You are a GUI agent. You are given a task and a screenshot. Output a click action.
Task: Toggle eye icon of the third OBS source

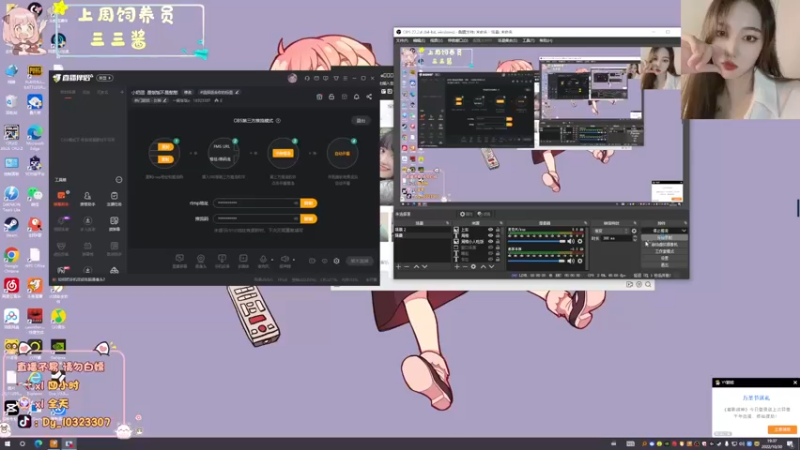[490, 241]
